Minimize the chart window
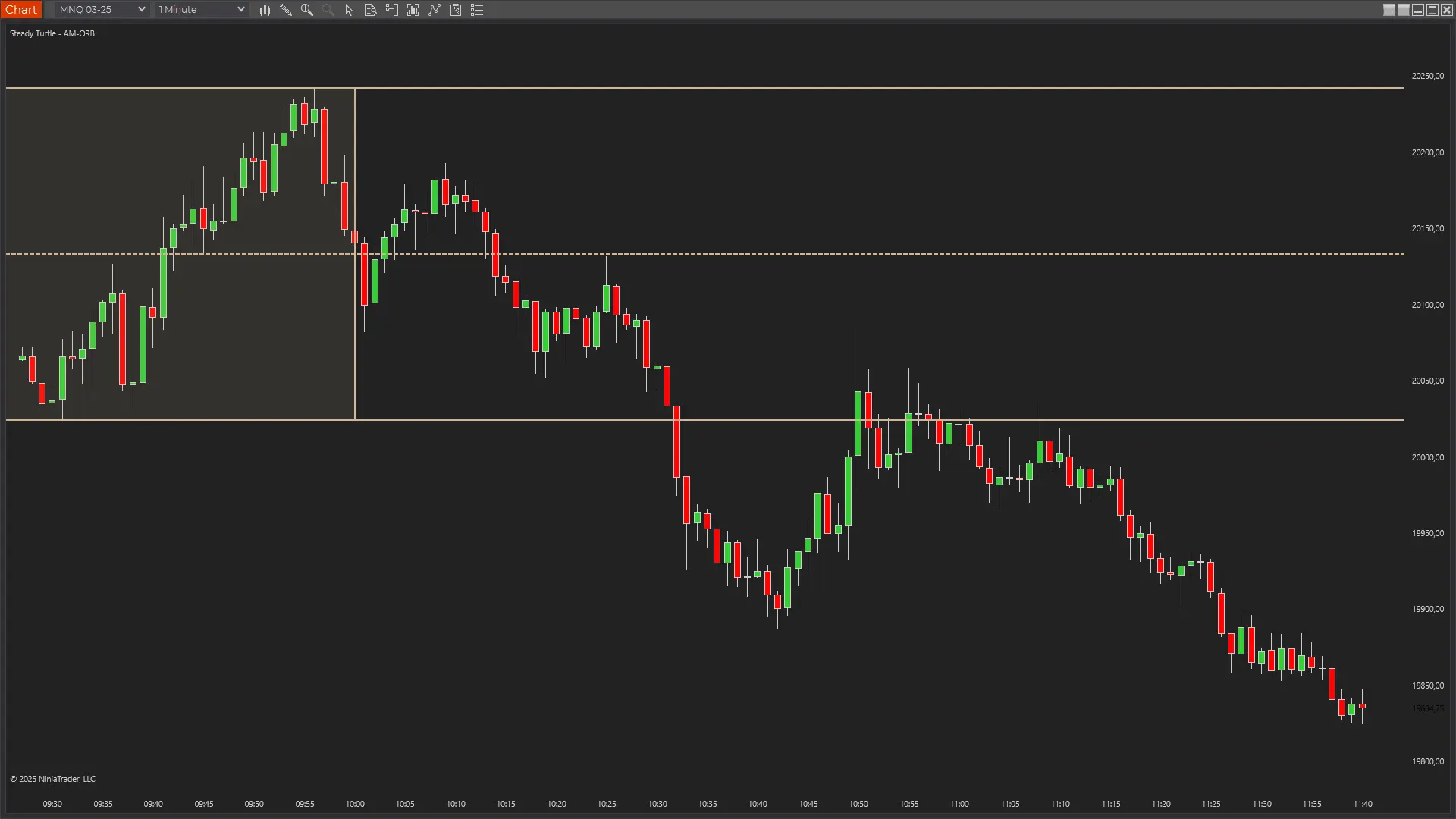 click(1418, 10)
